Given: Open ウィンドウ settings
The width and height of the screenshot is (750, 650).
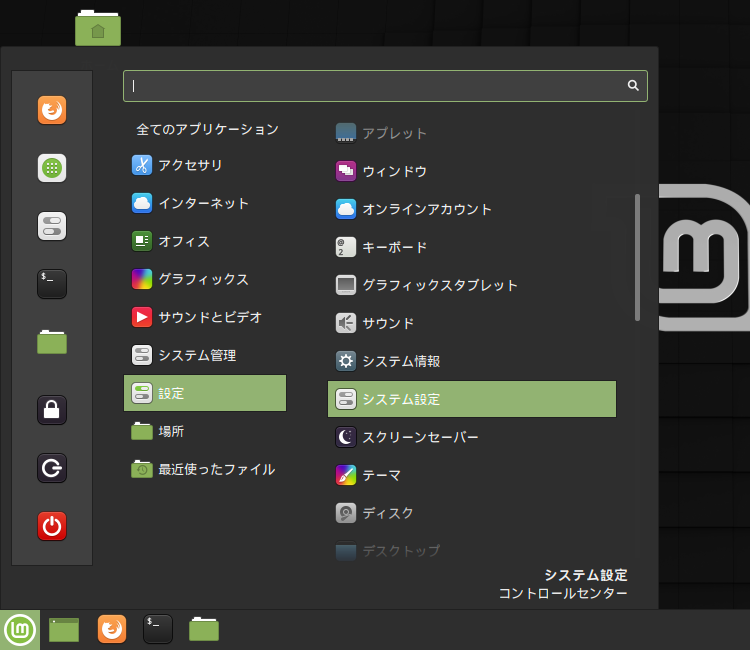Looking at the screenshot, I should tap(472, 171).
